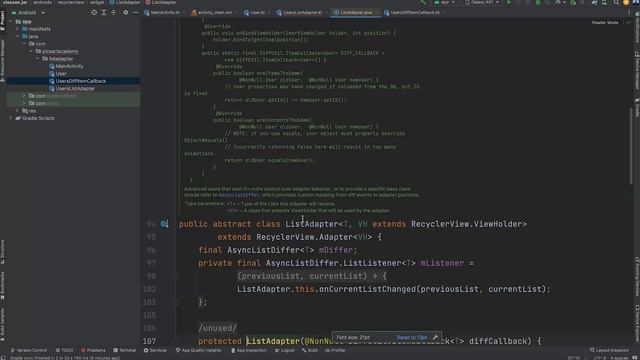The height and width of the screenshot is (360, 640).
Task: Click the Expand All icon in Project panel
Action: click(x=104, y=13)
